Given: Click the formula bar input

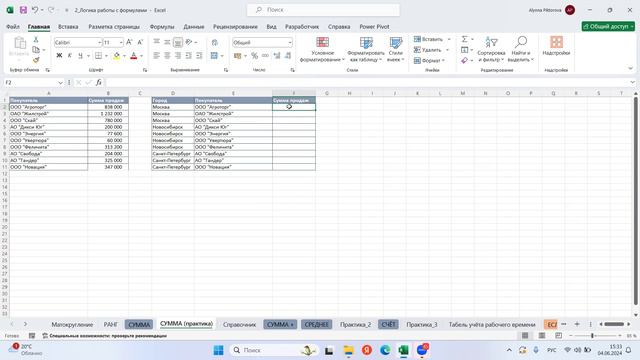Looking at the screenshot, I should [x=367, y=82].
